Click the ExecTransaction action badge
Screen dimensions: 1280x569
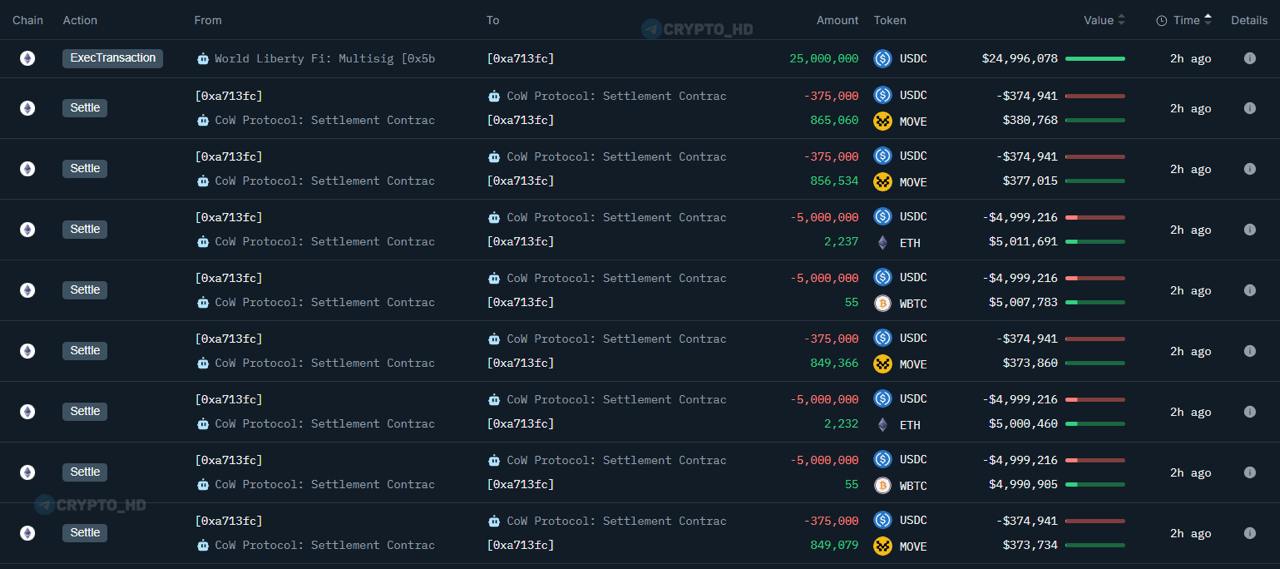pyautogui.click(x=113, y=58)
